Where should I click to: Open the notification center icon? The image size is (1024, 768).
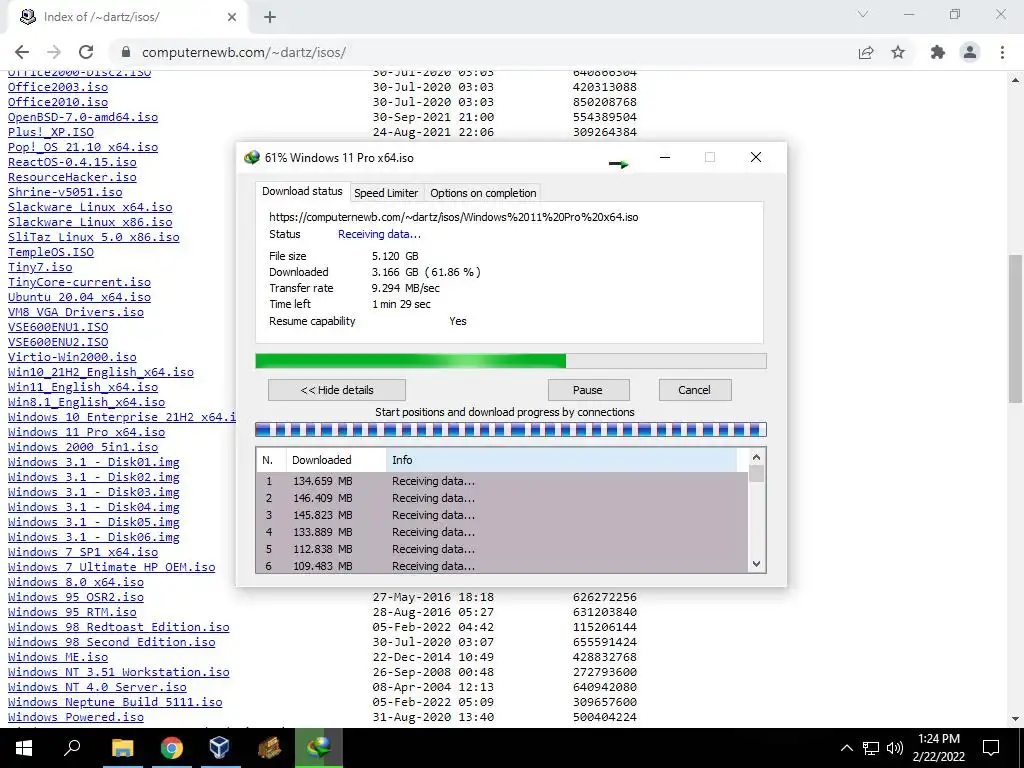click(991, 748)
